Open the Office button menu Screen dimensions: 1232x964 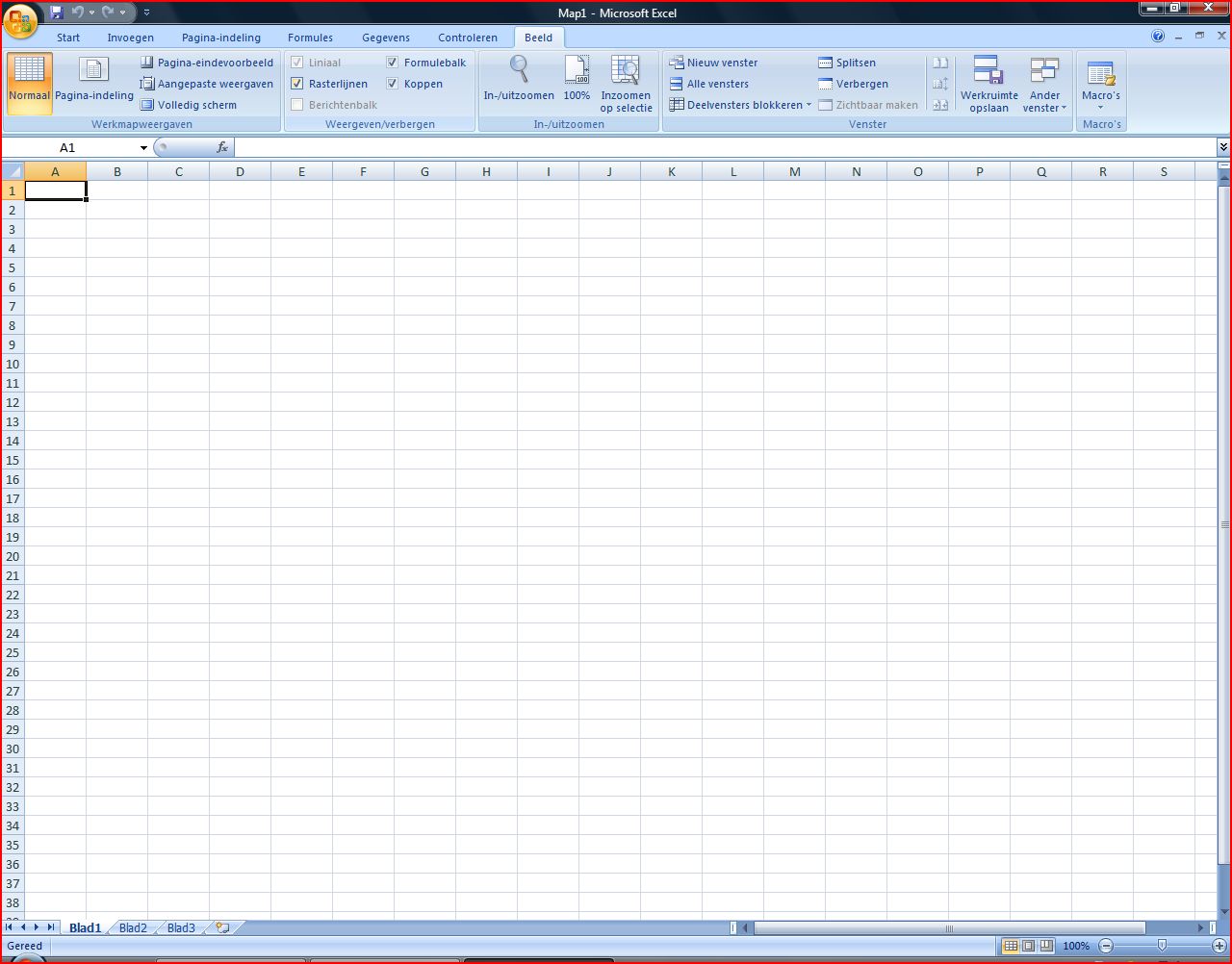pos(21,19)
